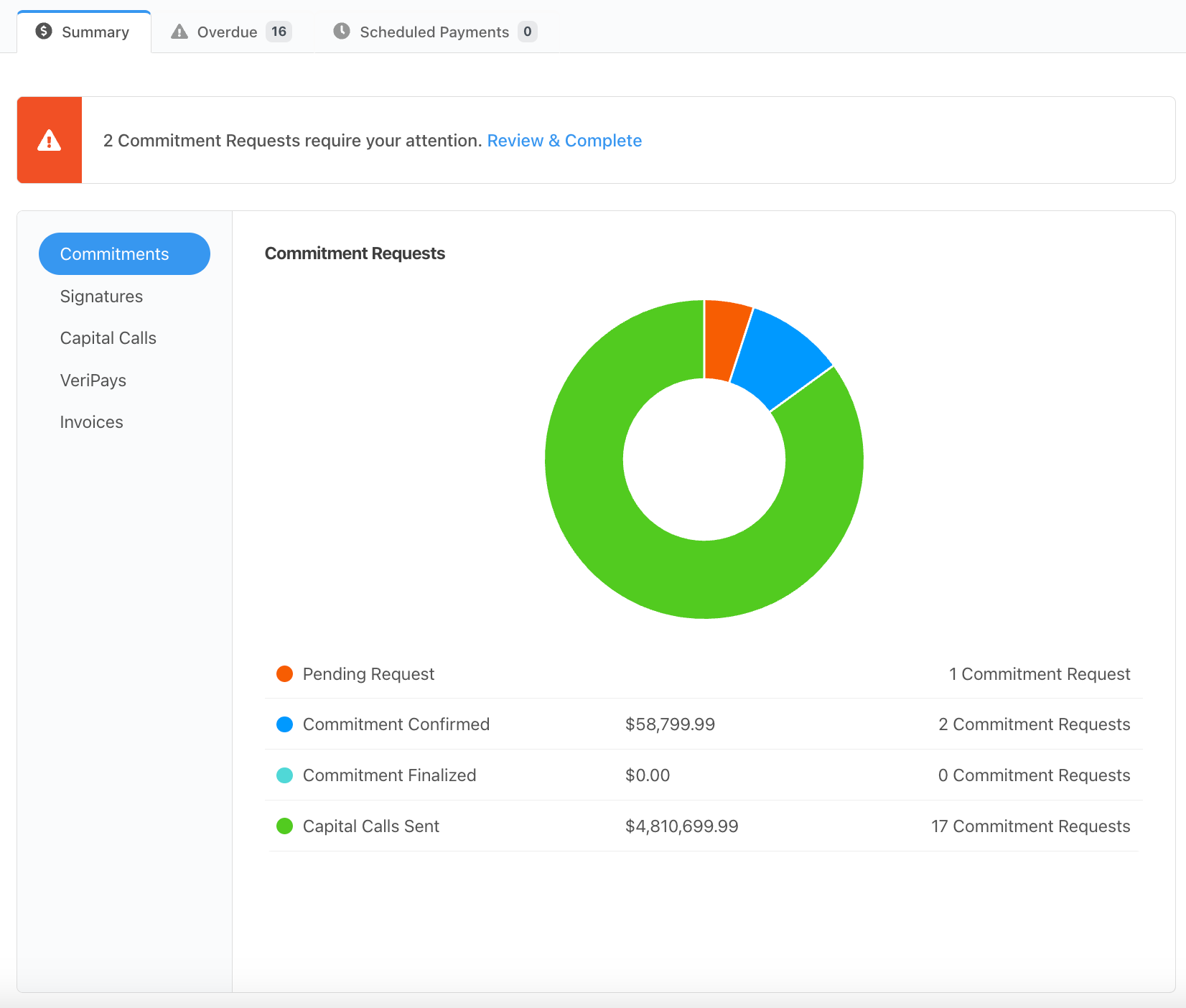Open the Invoices section
Screen dimensions: 1186x1008
pos(91,421)
